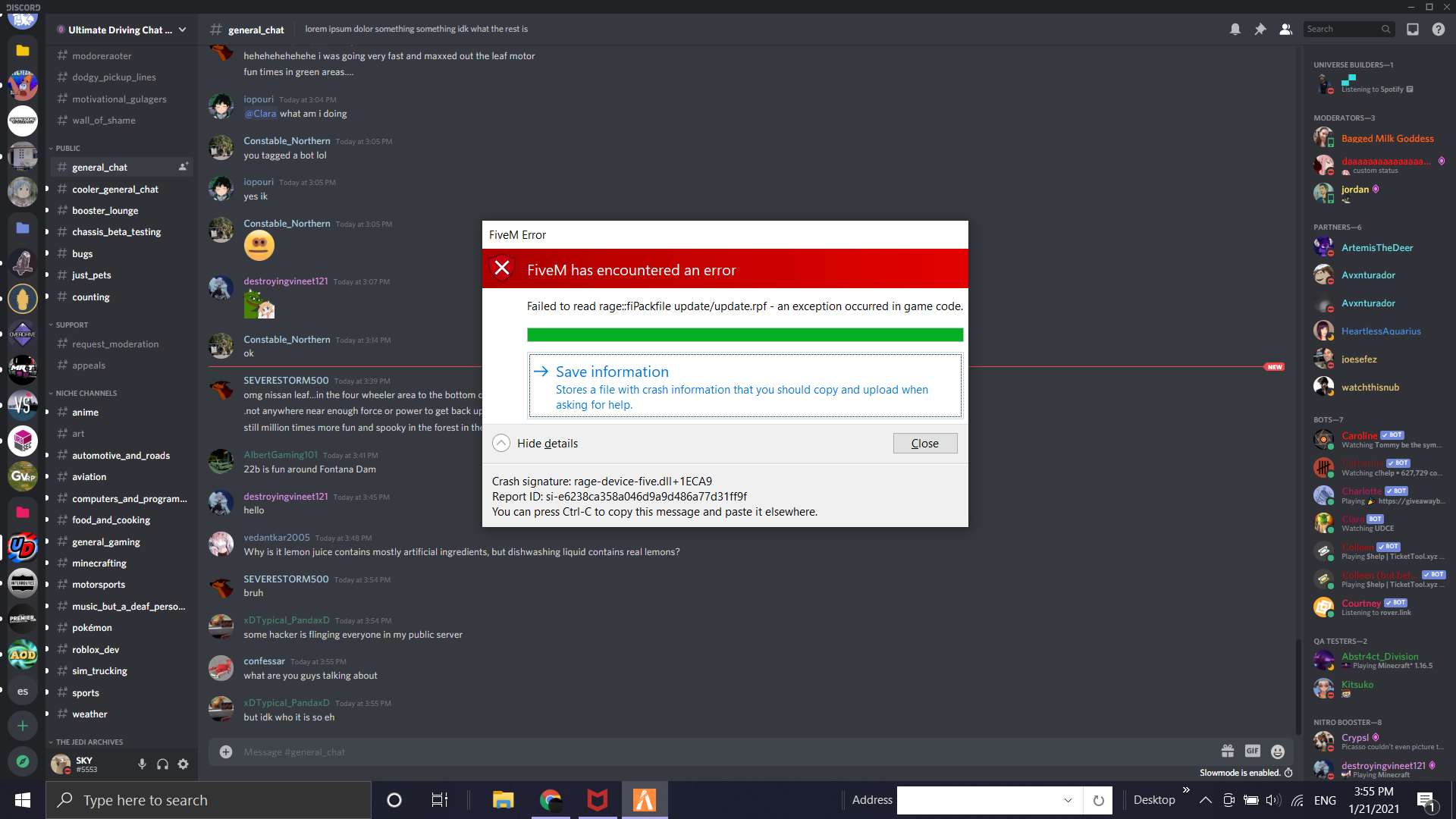Click the Discord search field
Image resolution: width=1456 pixels, height=819 pixels.
click(x=1346, y=29)
